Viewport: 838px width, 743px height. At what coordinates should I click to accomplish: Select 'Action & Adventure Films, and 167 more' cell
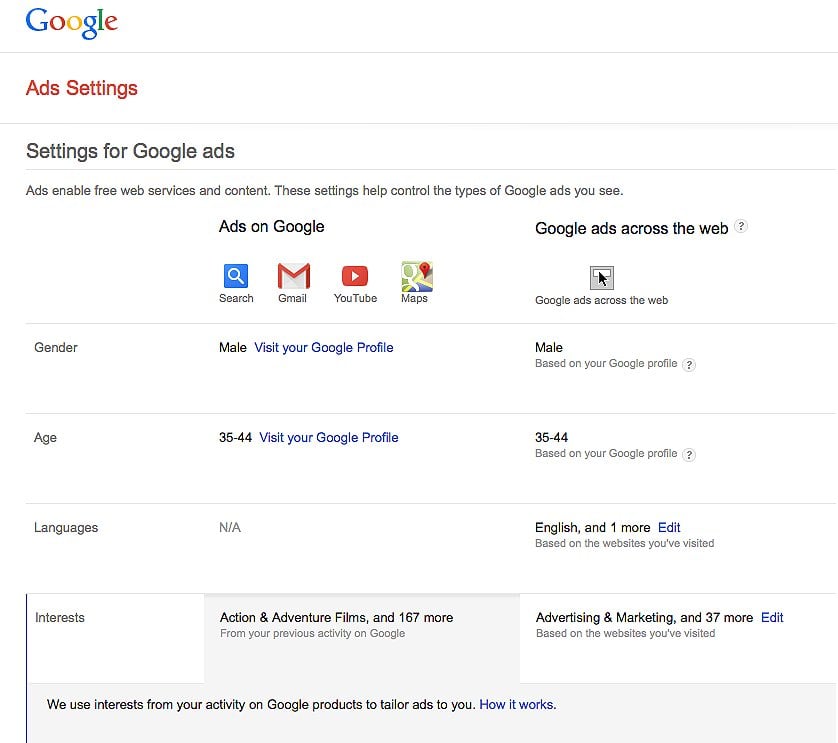(362, 638)
